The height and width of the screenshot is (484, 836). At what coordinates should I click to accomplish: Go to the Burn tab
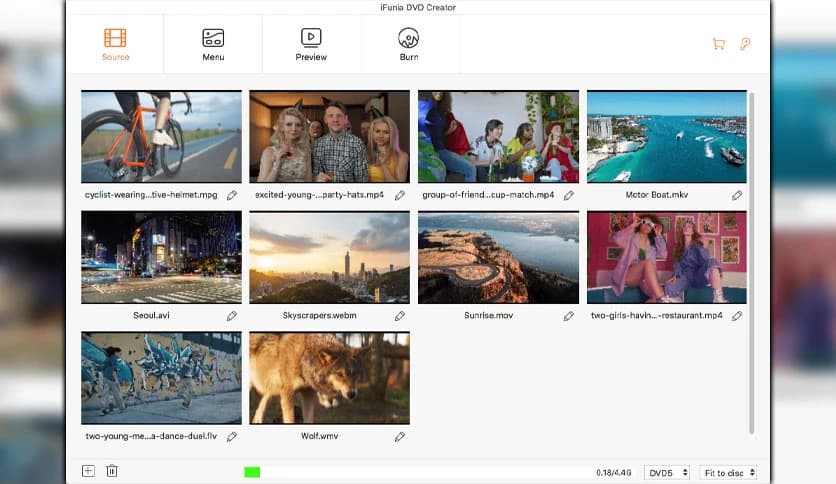click(408, 44)
